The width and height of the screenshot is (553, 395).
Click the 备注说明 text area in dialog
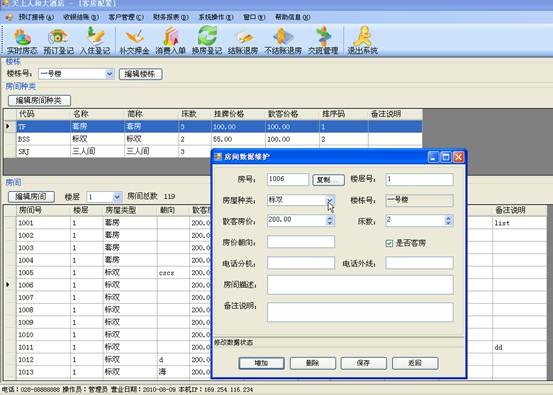pyautogui.click(x=360, y=312)
